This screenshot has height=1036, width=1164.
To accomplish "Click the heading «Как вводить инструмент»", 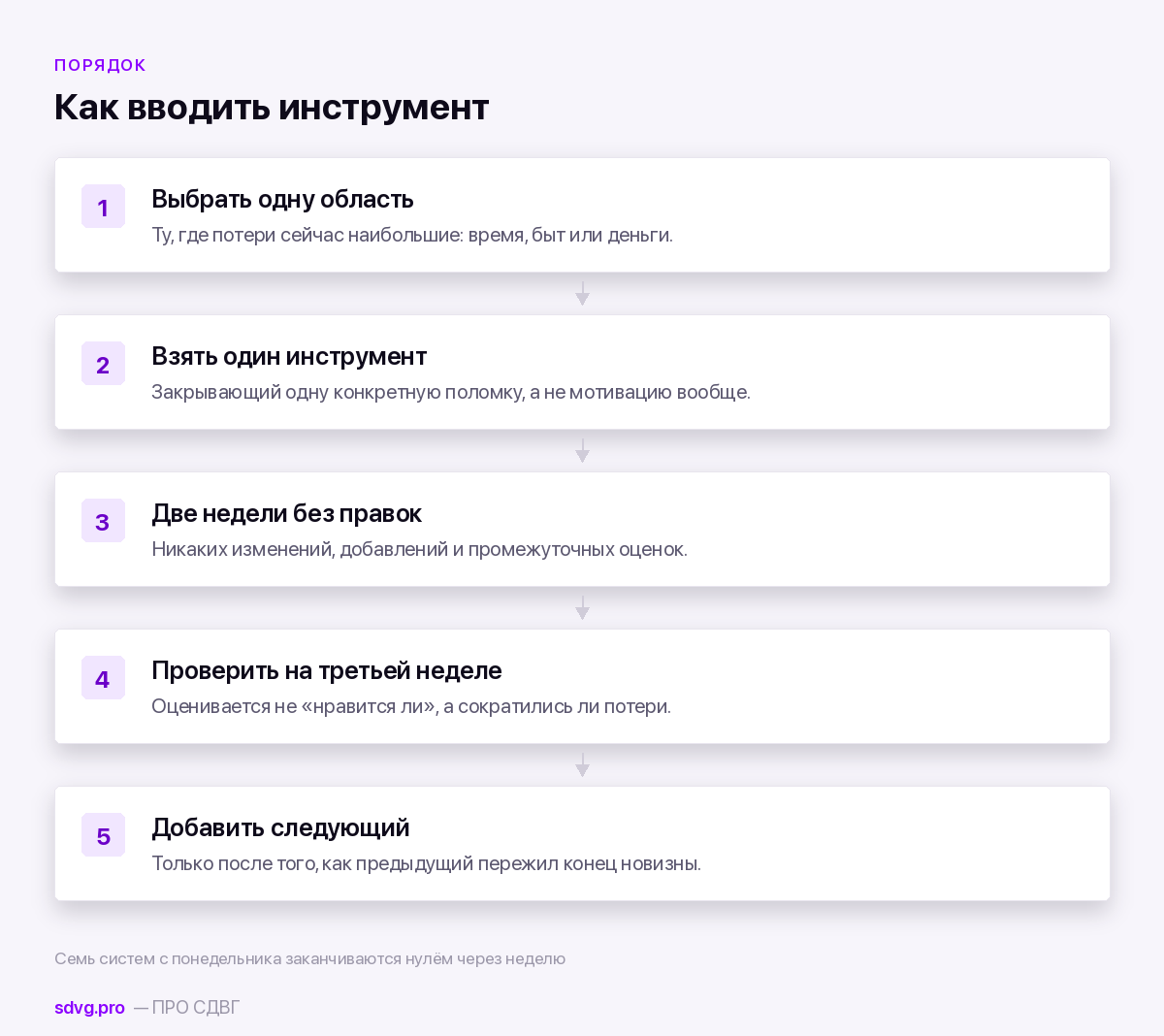I will pos(272,107).
